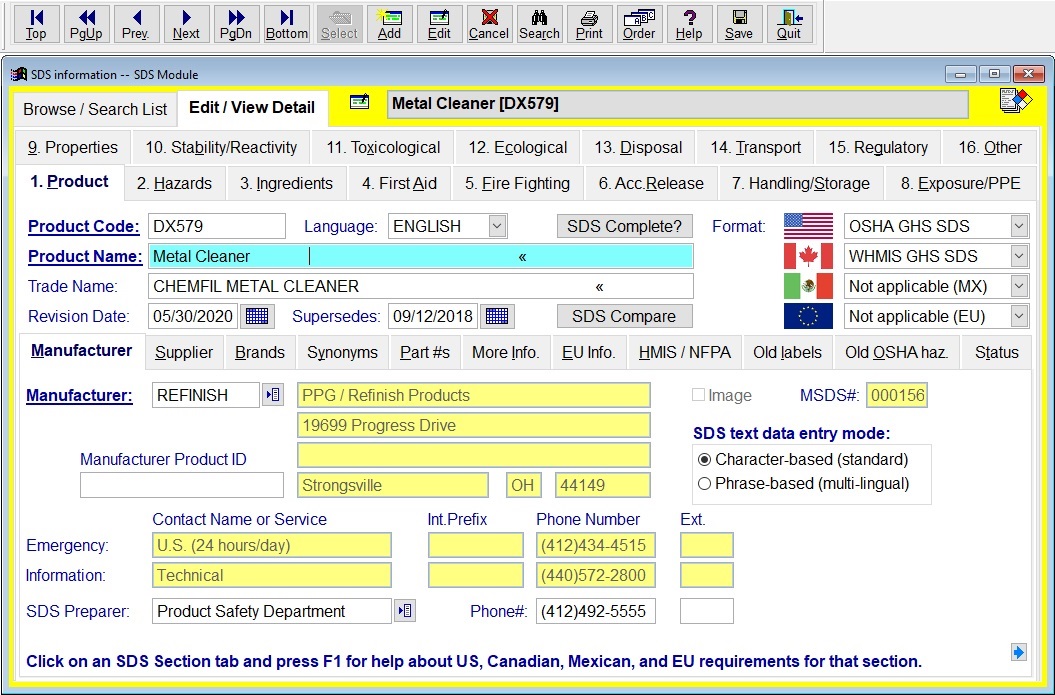Click the Manufacturer Product ID field
Viewport: 1055px width, 695px height.
click(x=182, y=485)
